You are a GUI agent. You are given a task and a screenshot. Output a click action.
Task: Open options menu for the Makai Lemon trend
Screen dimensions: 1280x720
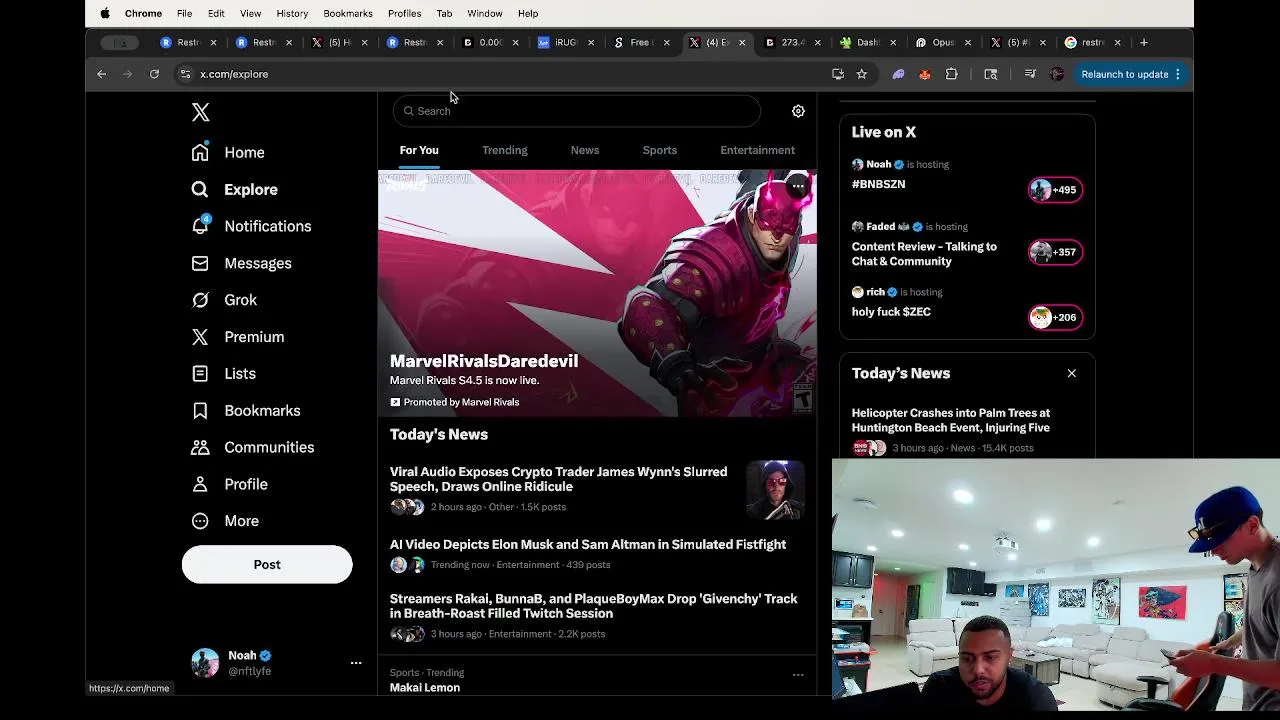click(x=798, y=675)
